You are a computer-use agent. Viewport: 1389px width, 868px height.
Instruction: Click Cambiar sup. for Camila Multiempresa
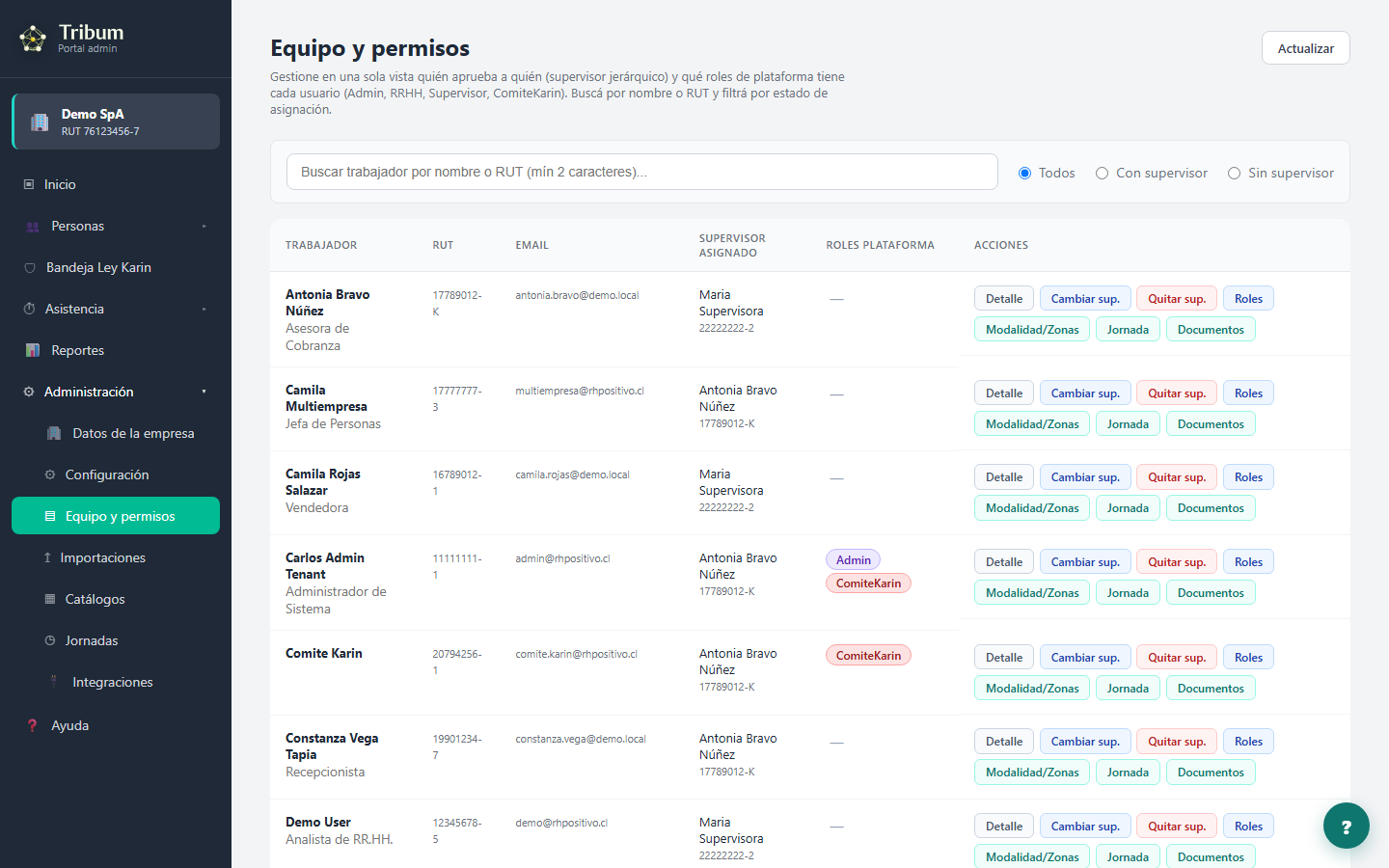(1085, 393)
